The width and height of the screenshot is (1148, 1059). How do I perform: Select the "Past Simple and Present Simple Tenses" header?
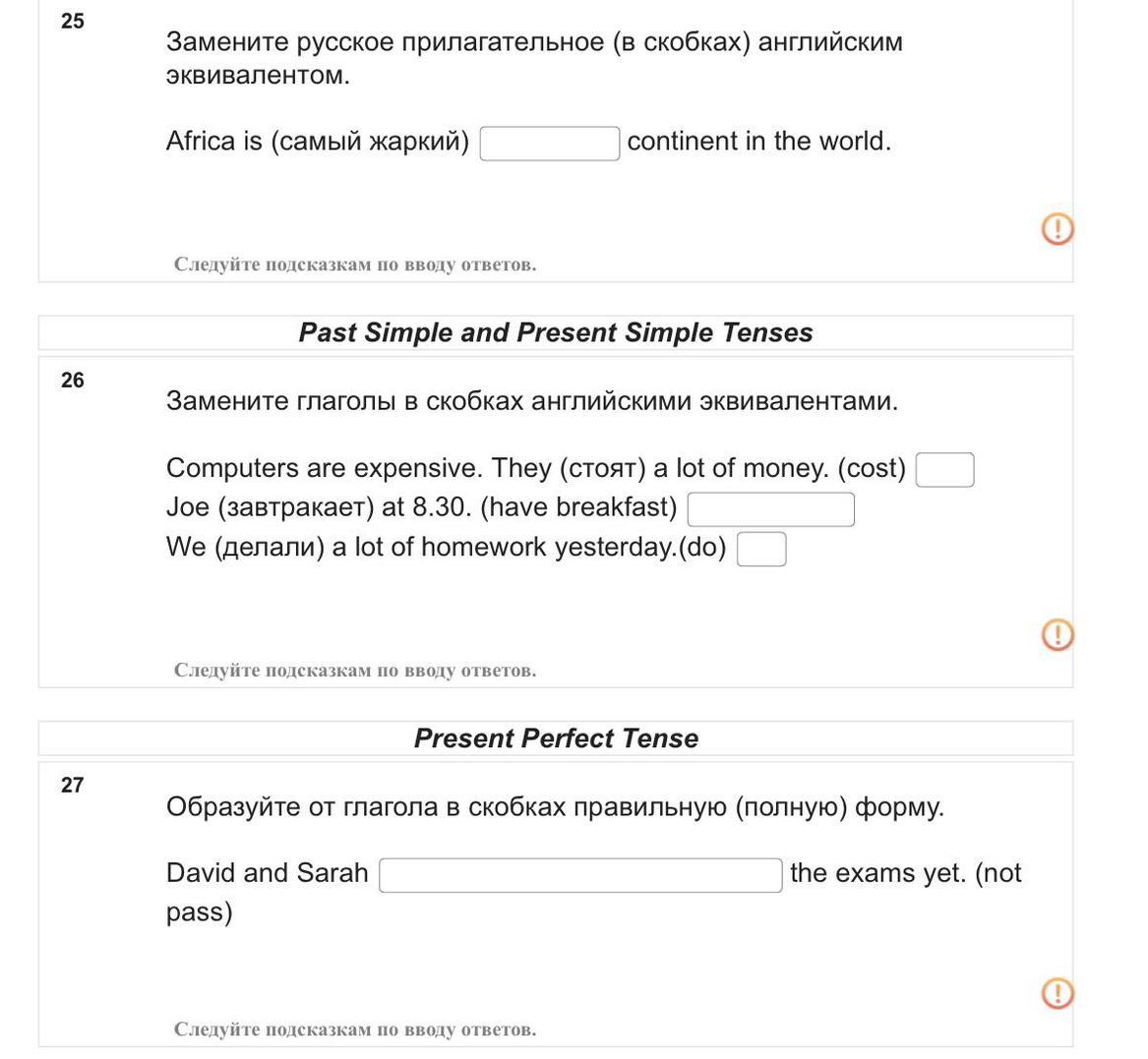pyautogui.click(x=556, y=333)
